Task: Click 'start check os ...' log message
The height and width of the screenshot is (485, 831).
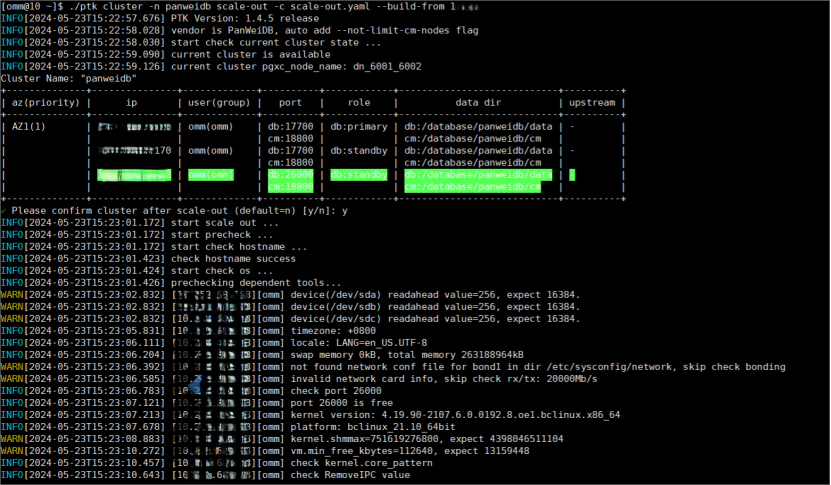Action: [222, 271]
